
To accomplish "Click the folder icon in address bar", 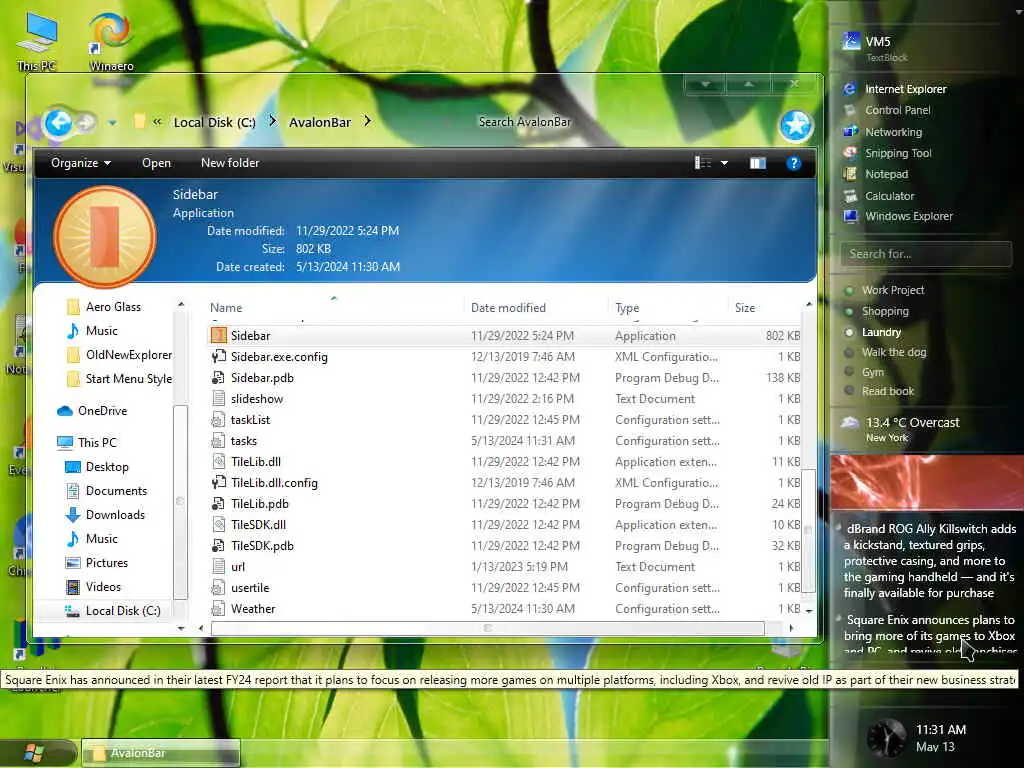I will click(139, 122).
